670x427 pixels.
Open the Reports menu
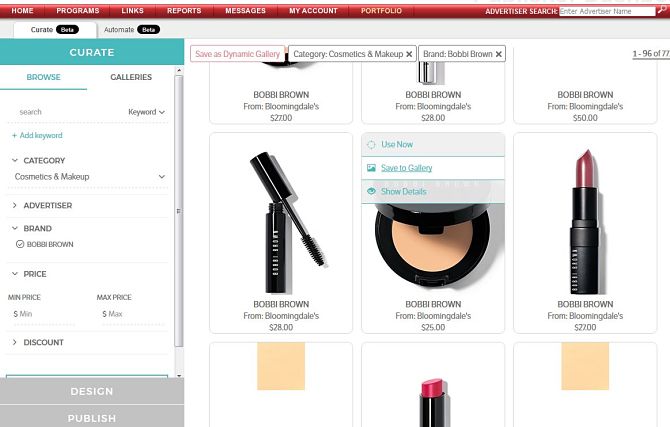(184, 11)
